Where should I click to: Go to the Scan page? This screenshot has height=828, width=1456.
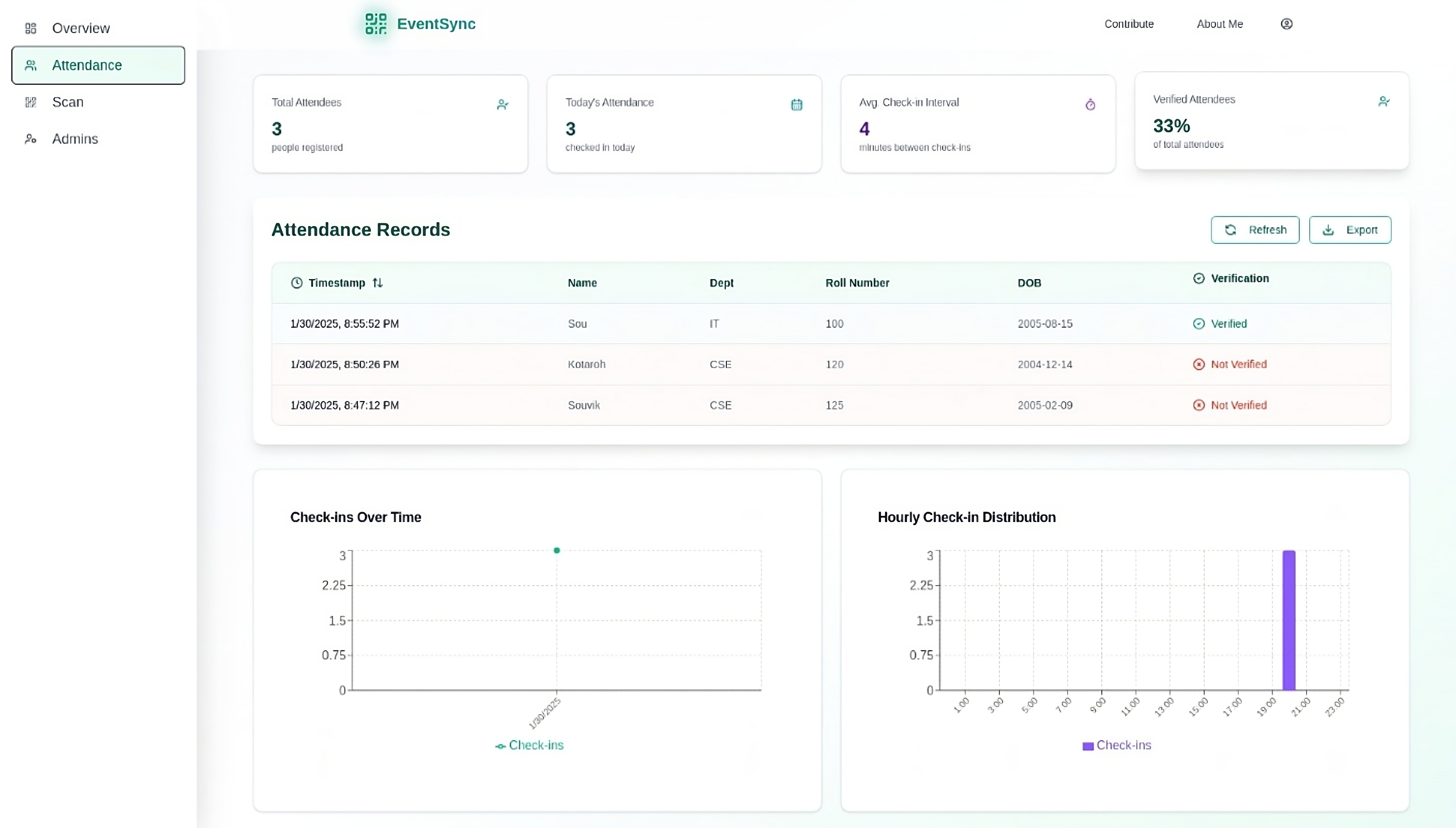(x=98, y=102)
